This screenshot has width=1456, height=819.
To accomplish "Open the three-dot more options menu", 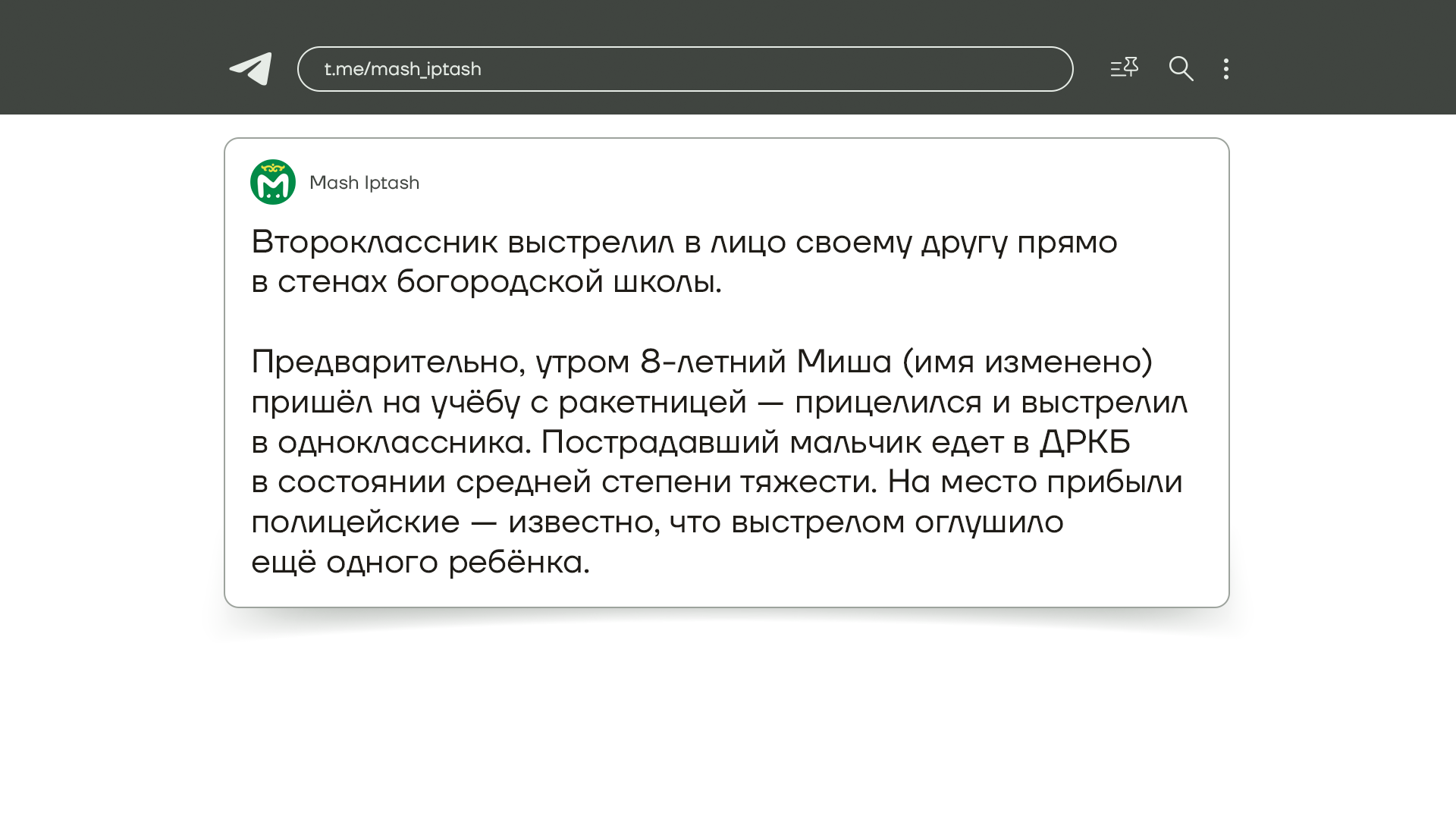I will point(1225,69).
